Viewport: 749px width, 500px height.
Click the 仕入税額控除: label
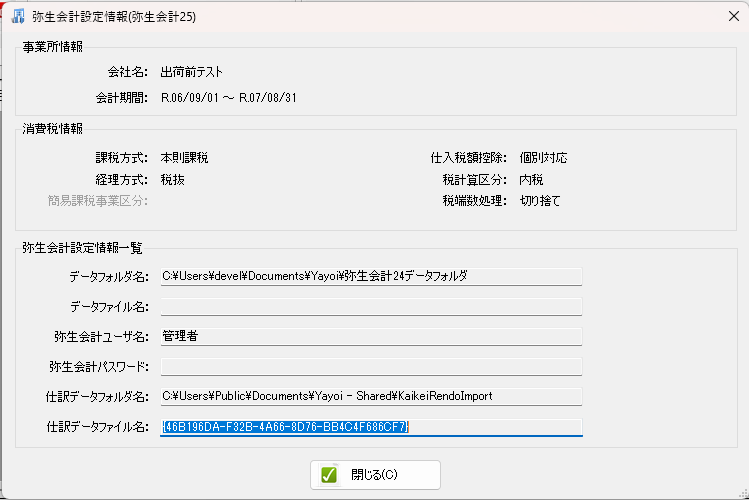(469, 158)
